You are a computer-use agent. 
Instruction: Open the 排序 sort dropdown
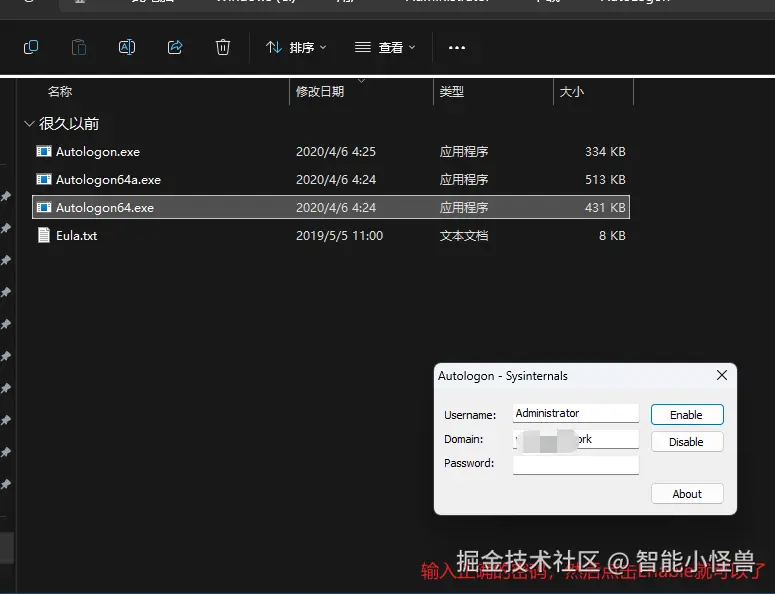296,47
